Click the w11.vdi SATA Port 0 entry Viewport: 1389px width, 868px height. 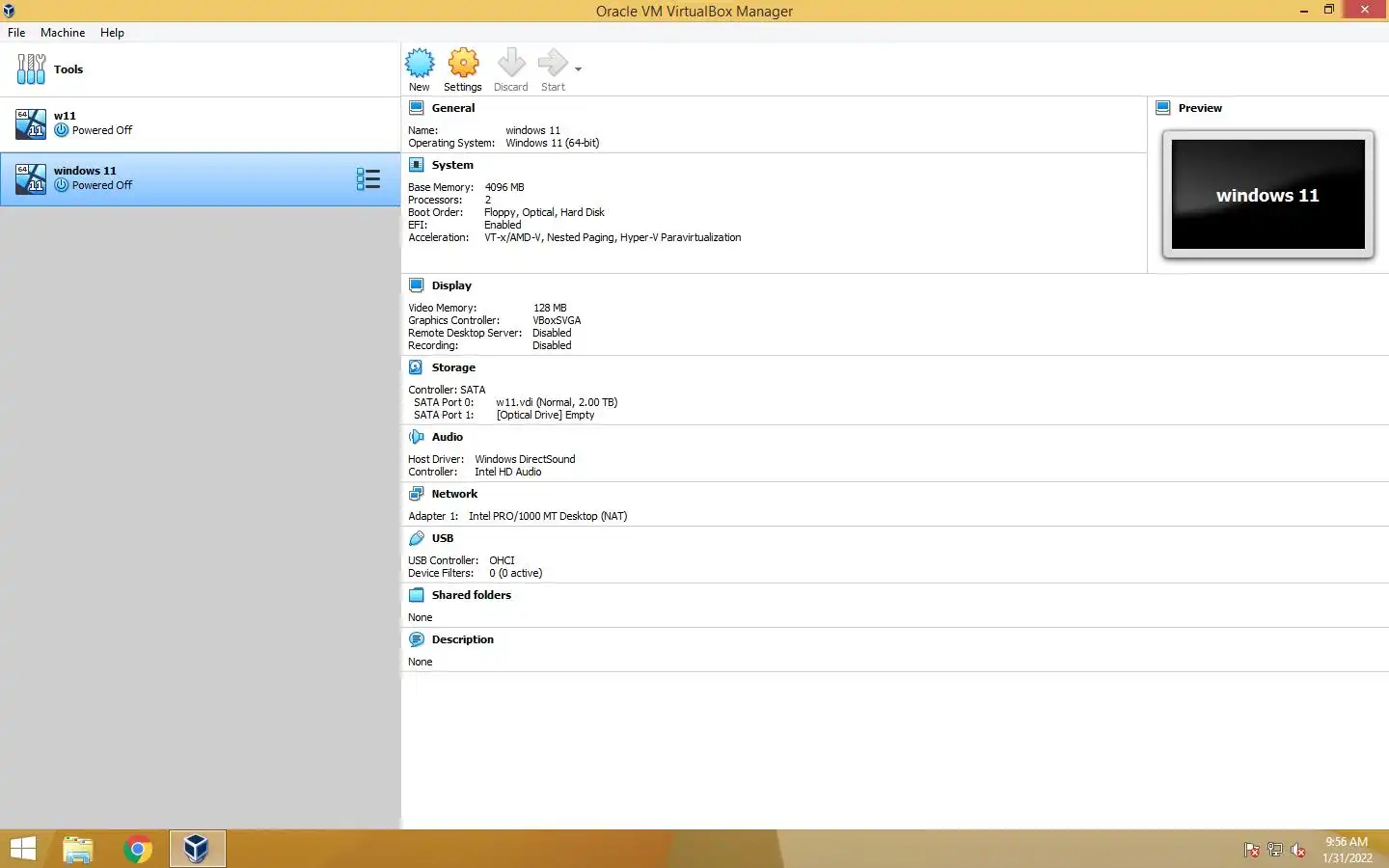pos(557,402)
